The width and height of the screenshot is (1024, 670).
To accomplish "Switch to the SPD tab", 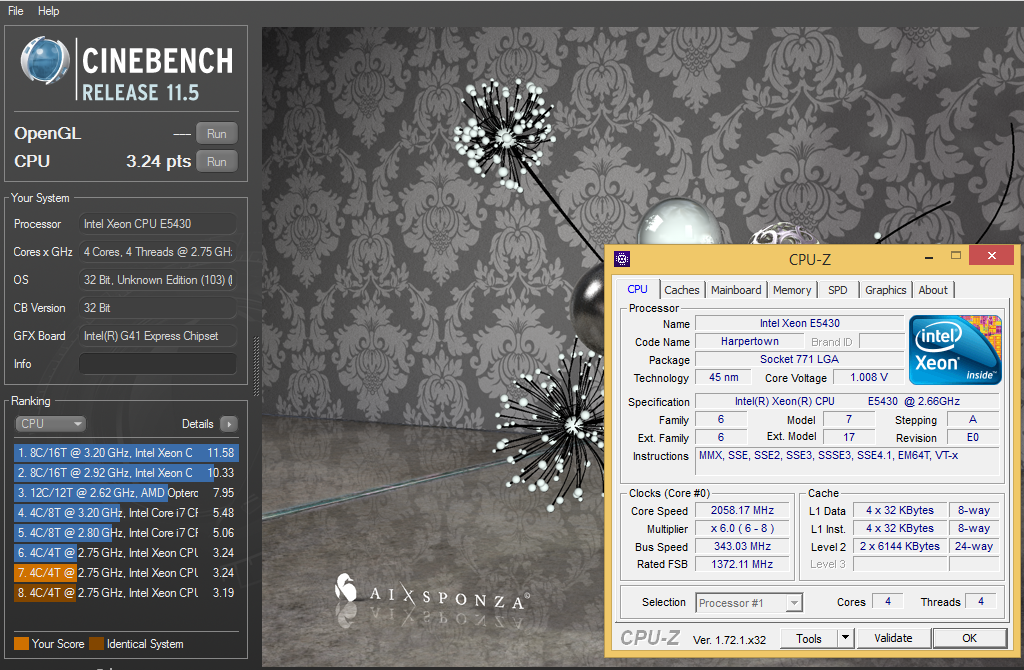I will 837,290.
